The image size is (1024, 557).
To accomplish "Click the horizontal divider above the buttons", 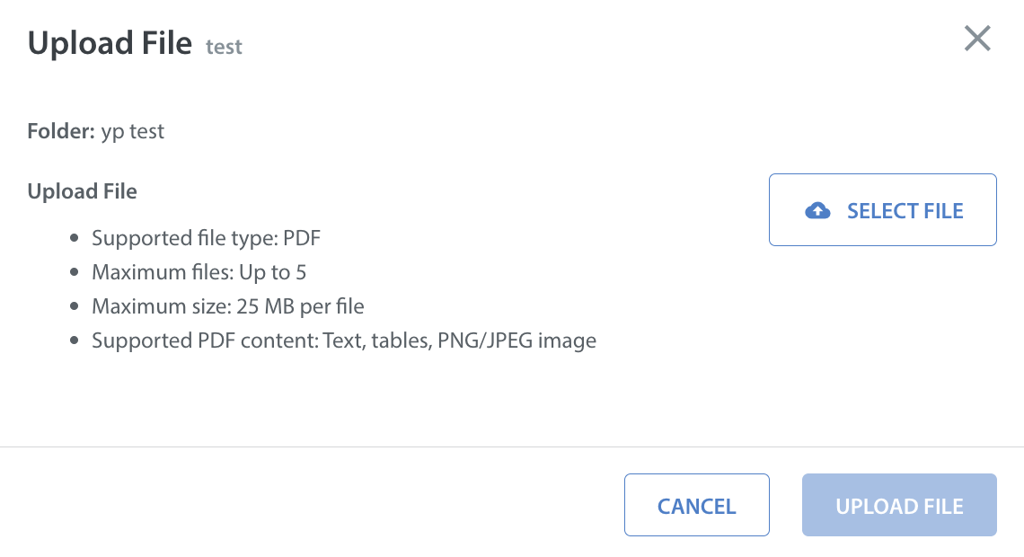I will [512, 446].
